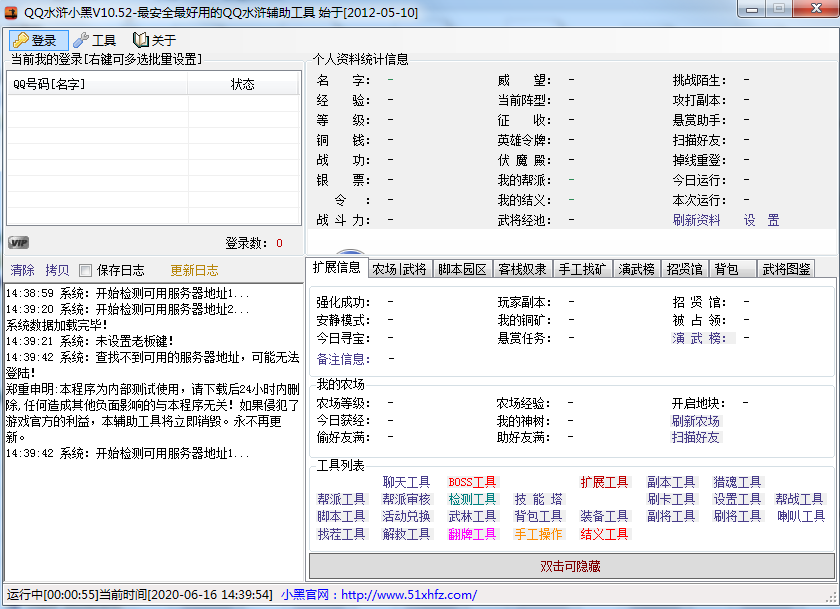Image resolution: width=840 pixels, height=609 pixels.
Task: Open 聊天工具
Action: point(407,482)
